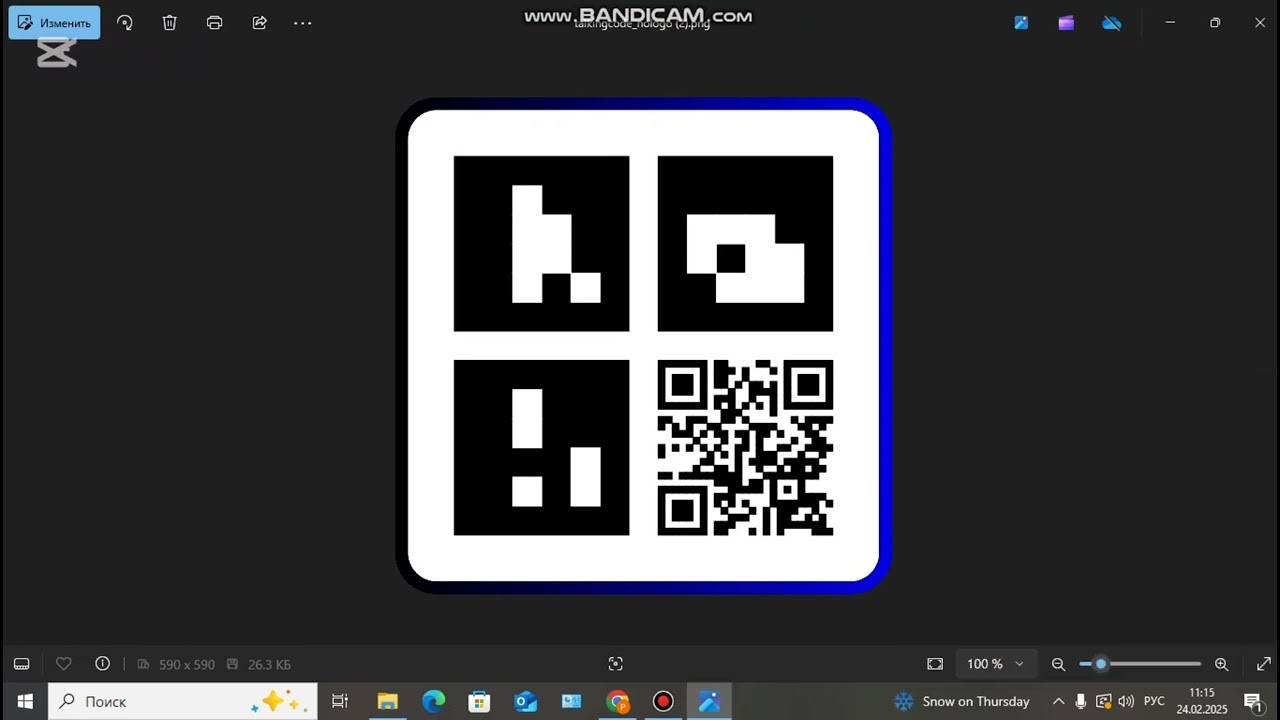Click the Поиск taskbar search box
This screenshot has width=1280, height=720.
tap(183, 701)
